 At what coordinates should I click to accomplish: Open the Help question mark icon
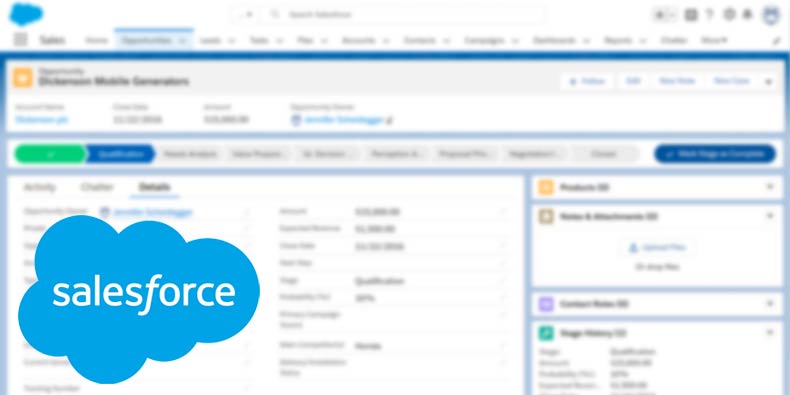pyautogui.click(x=709, y=15)
